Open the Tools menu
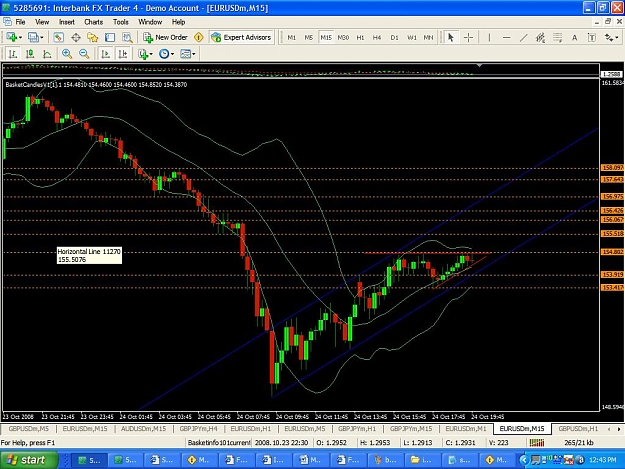The width and height of the screenshot is (625, 469). click(x=121, y=22)
